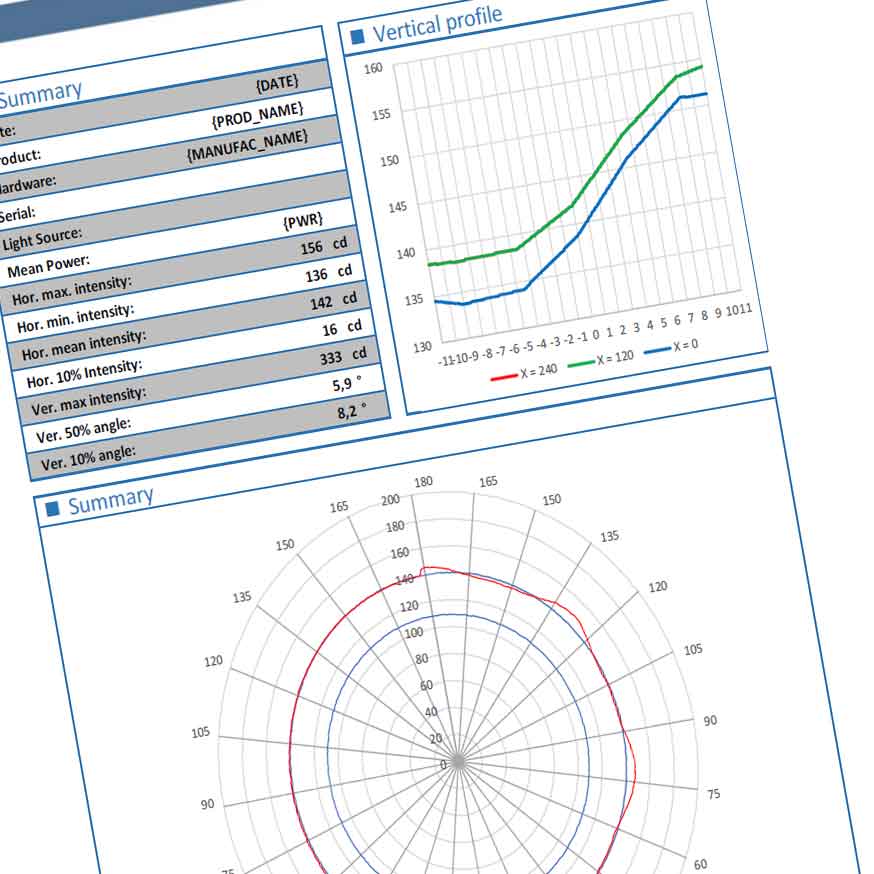
Task: Select the {PROD_NAME} placeholder
Action: tap(258, 114)
